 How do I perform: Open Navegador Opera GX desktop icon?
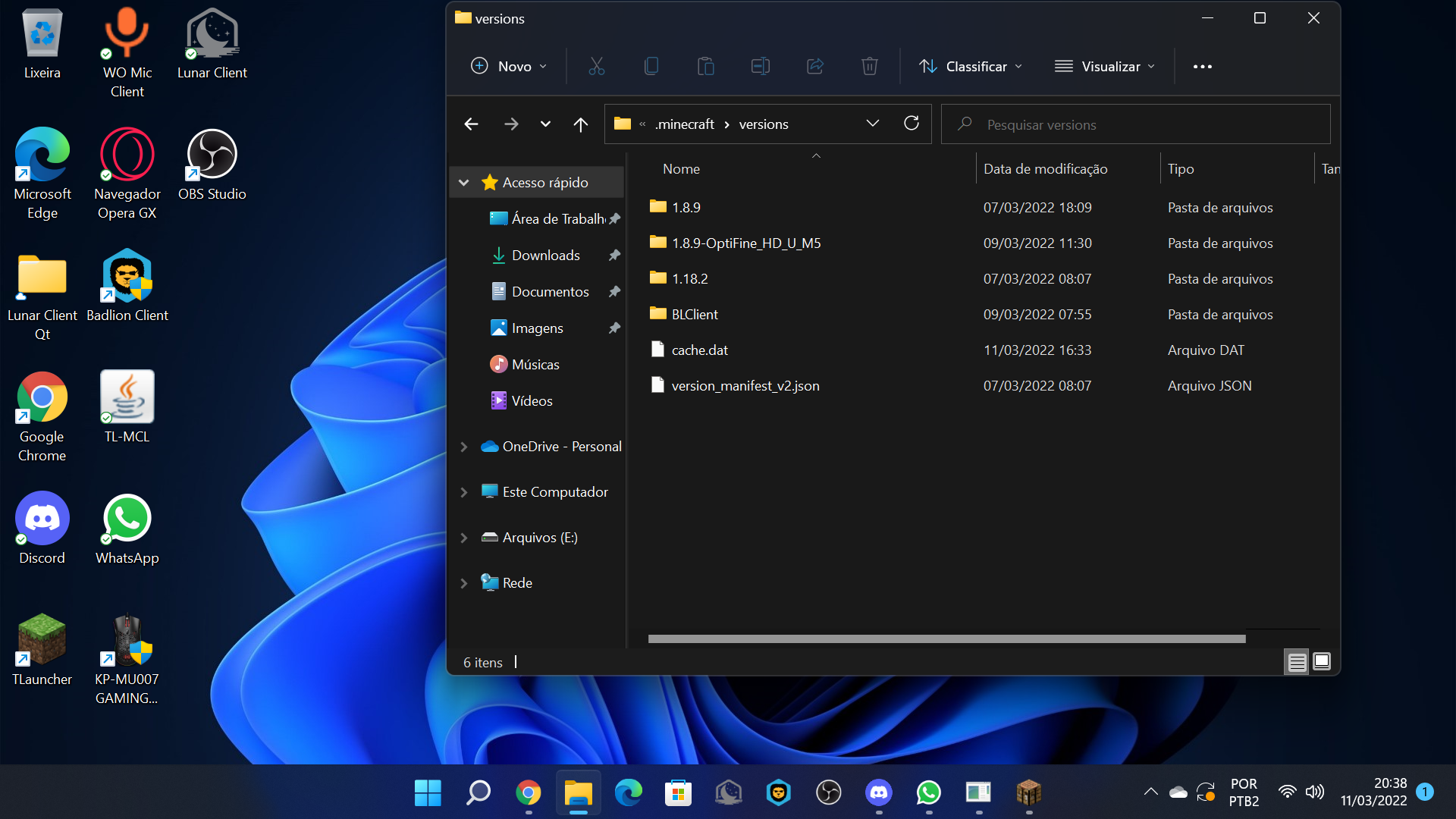pyautogui.click(x=127, y=174)
